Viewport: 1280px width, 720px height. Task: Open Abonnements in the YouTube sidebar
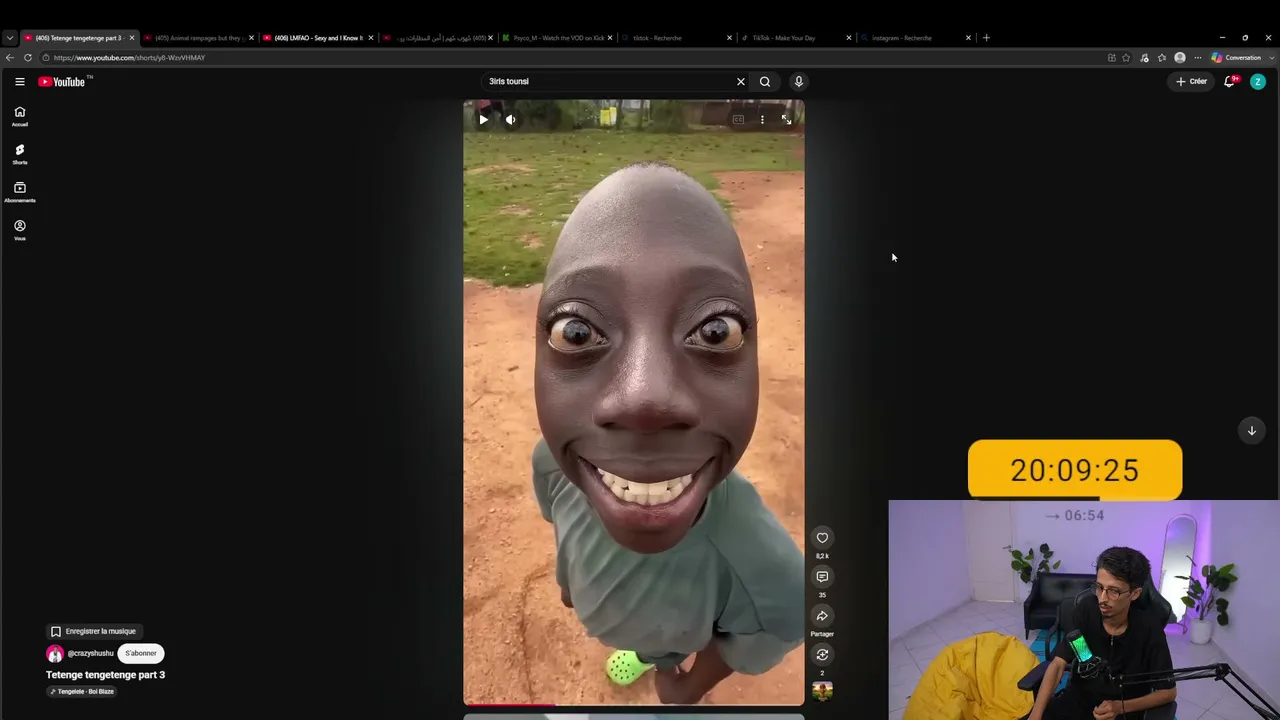(20, 192)
